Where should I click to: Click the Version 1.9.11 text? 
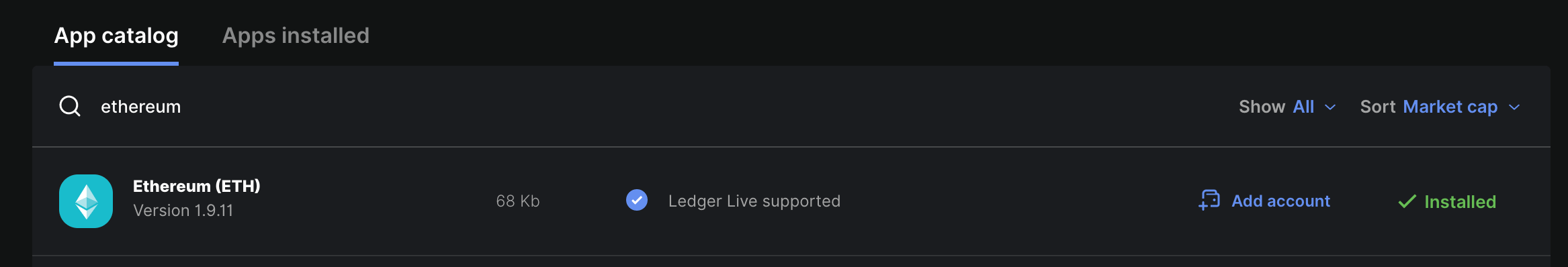point(183,211)
